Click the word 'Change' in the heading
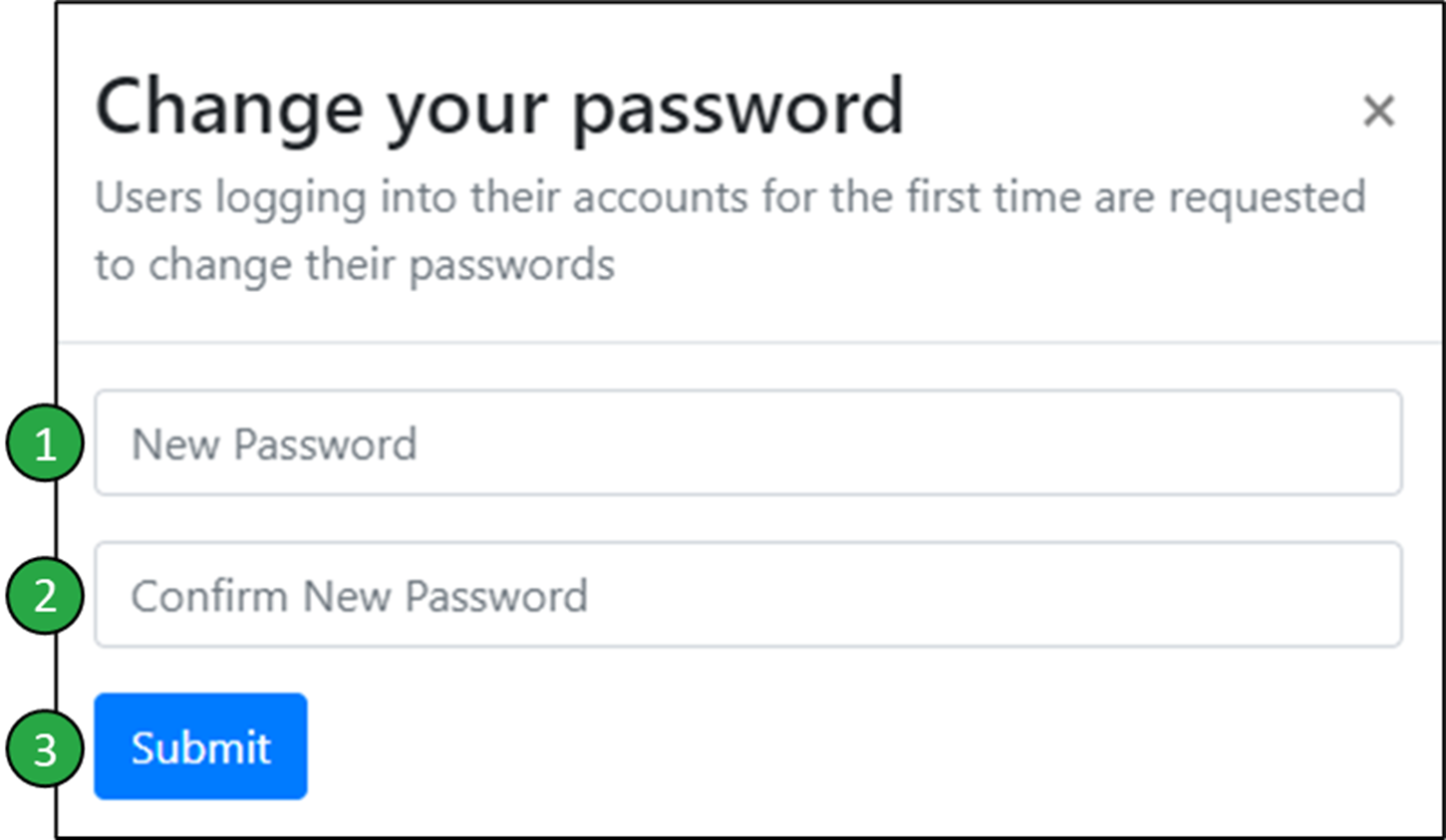1446x840 pixels. [228, 108]
